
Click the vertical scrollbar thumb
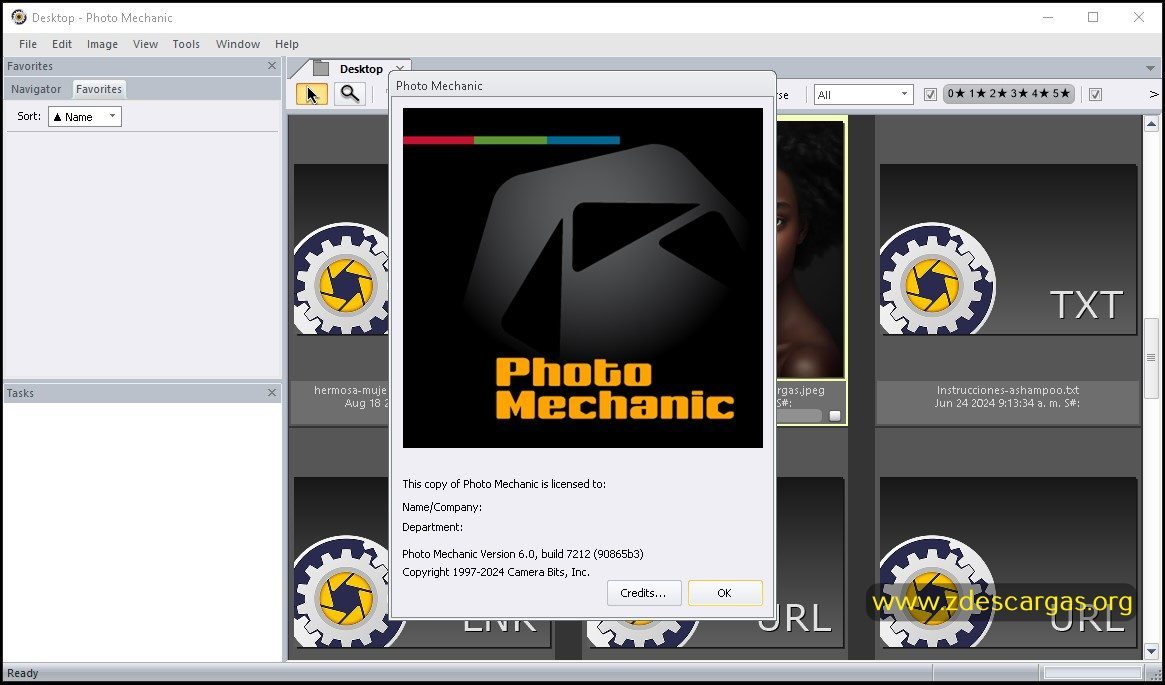point(1152,359)
